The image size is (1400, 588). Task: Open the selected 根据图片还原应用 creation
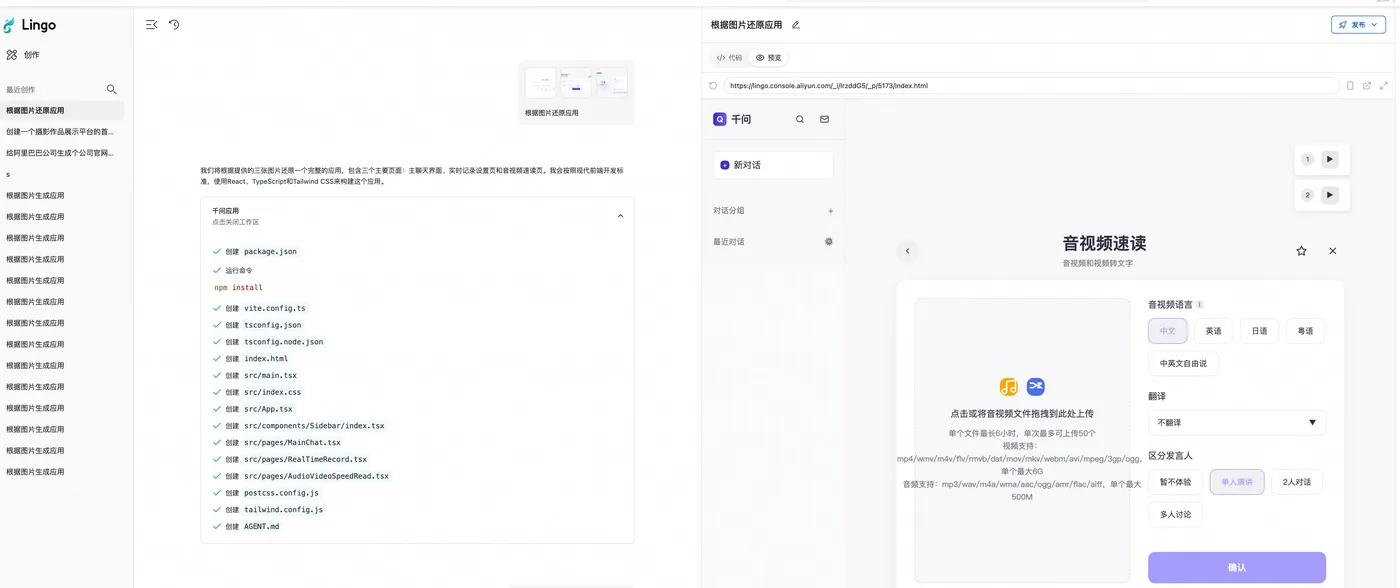tap(62, 111)
